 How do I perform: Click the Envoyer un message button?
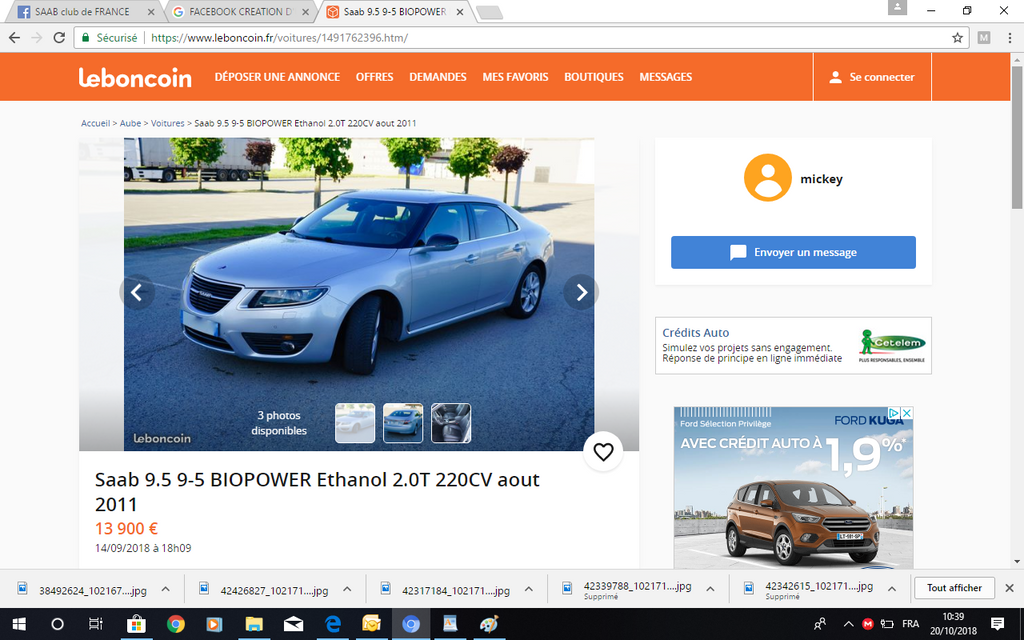point(793,252)
